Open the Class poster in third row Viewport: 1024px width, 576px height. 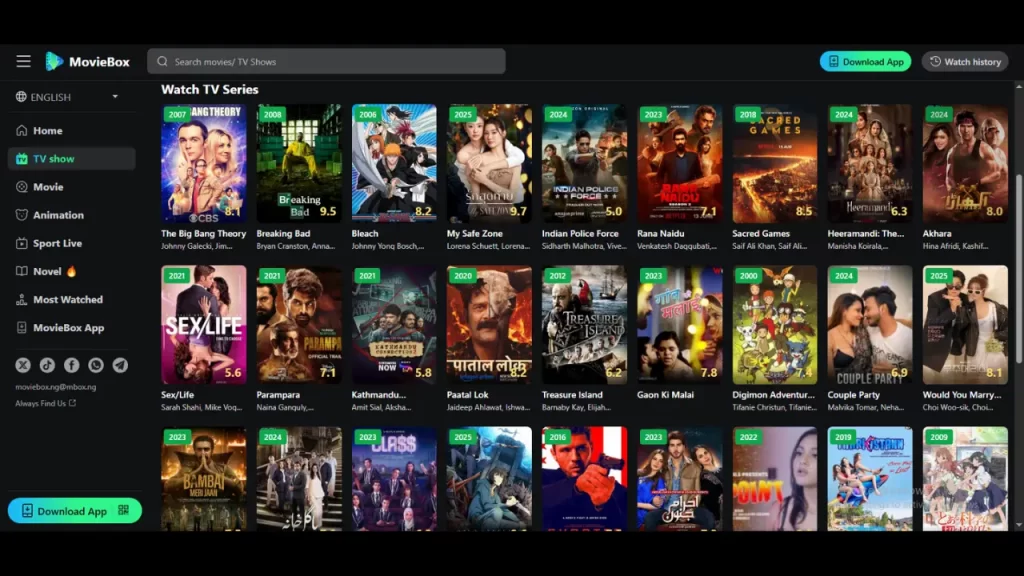point(394,479)
